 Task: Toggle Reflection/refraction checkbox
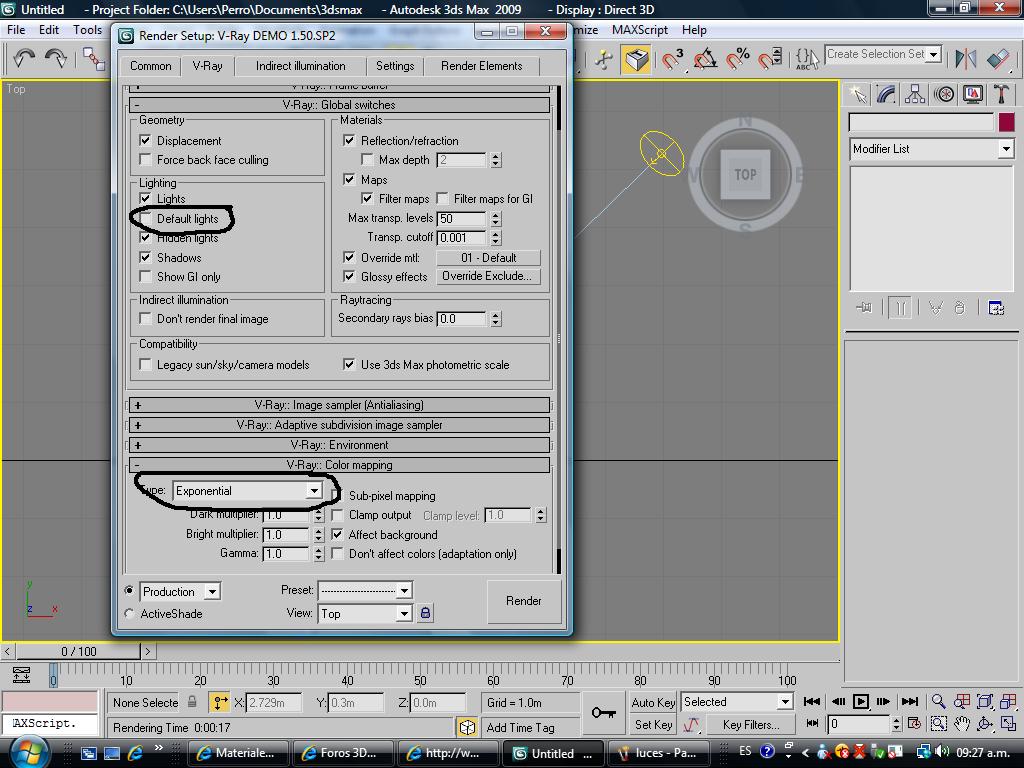click(349, 140)
